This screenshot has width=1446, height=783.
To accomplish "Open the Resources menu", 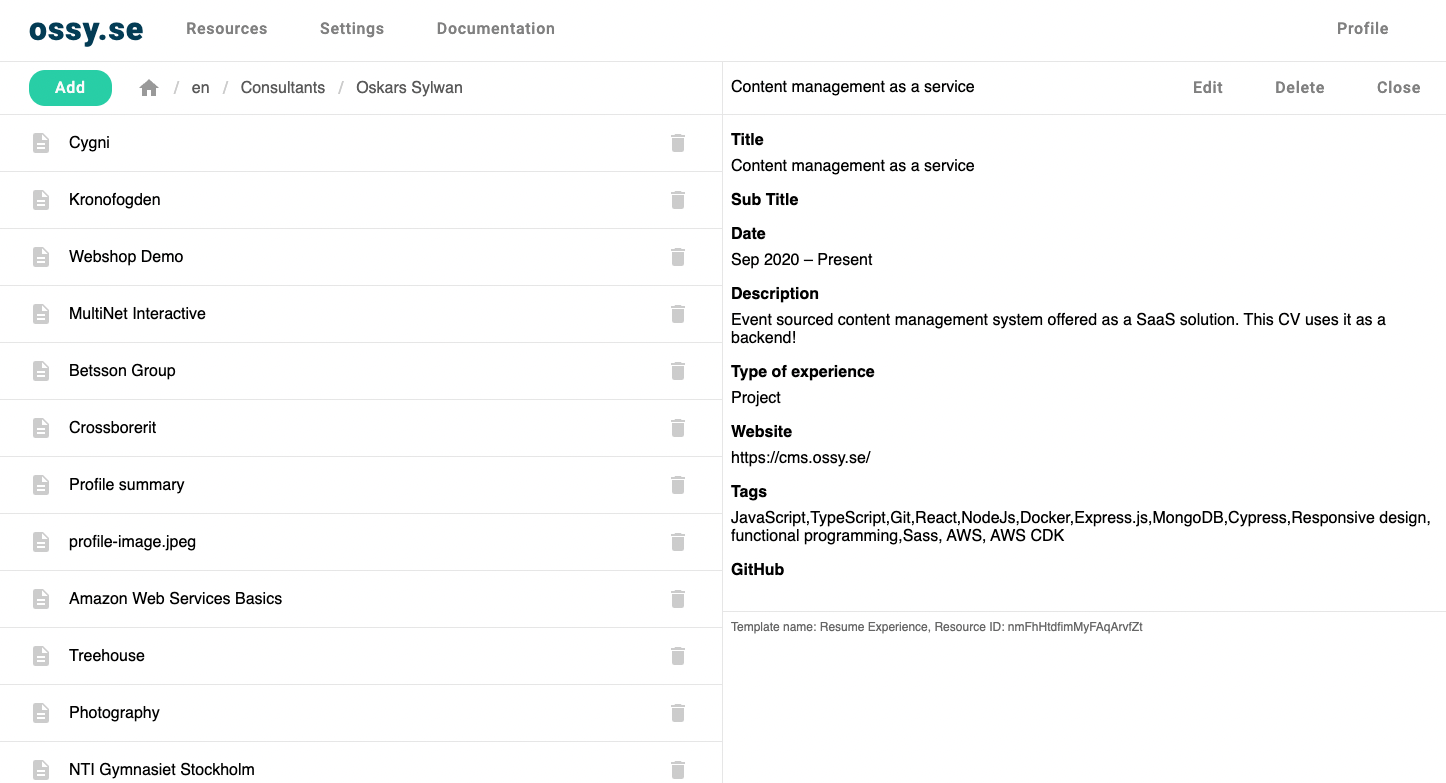I will [226, 29].
